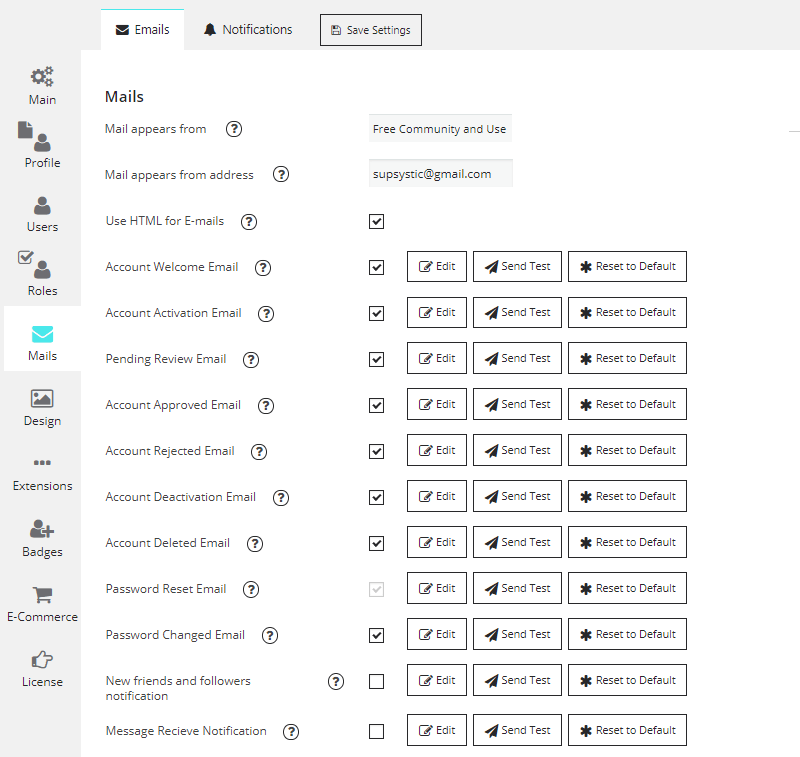The image size is (800, 757).
Task: Enable New friends and followers notification
Action: (377, 682)
